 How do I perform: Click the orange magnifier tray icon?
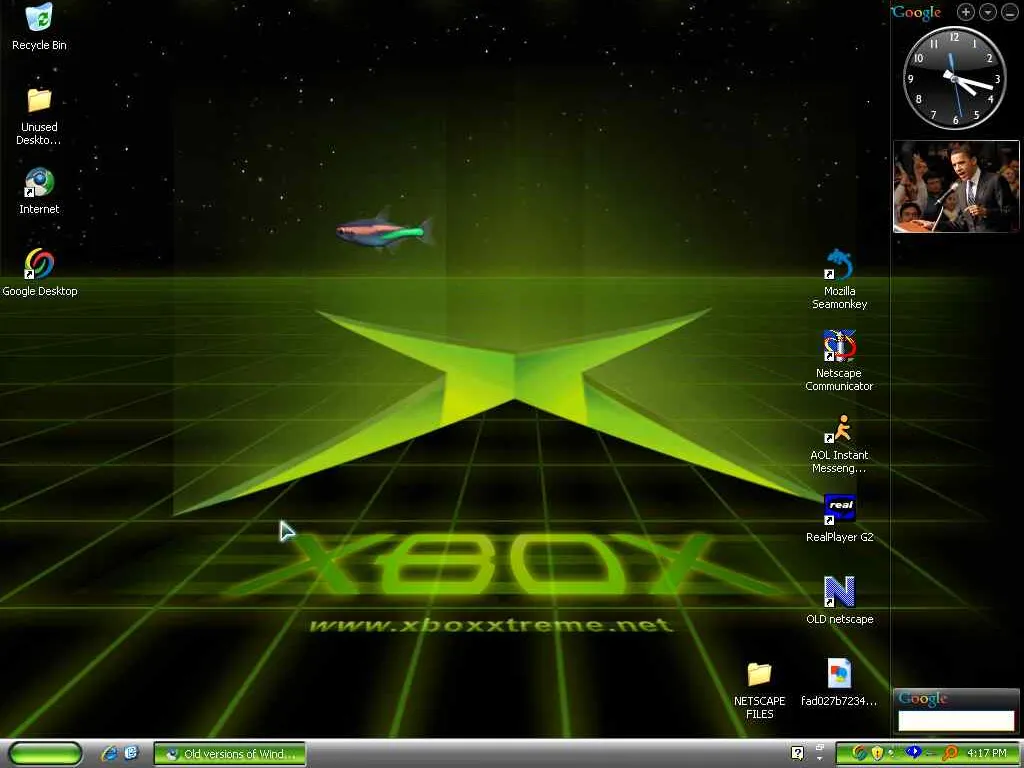pyautogui.click(x=950, y=753)
